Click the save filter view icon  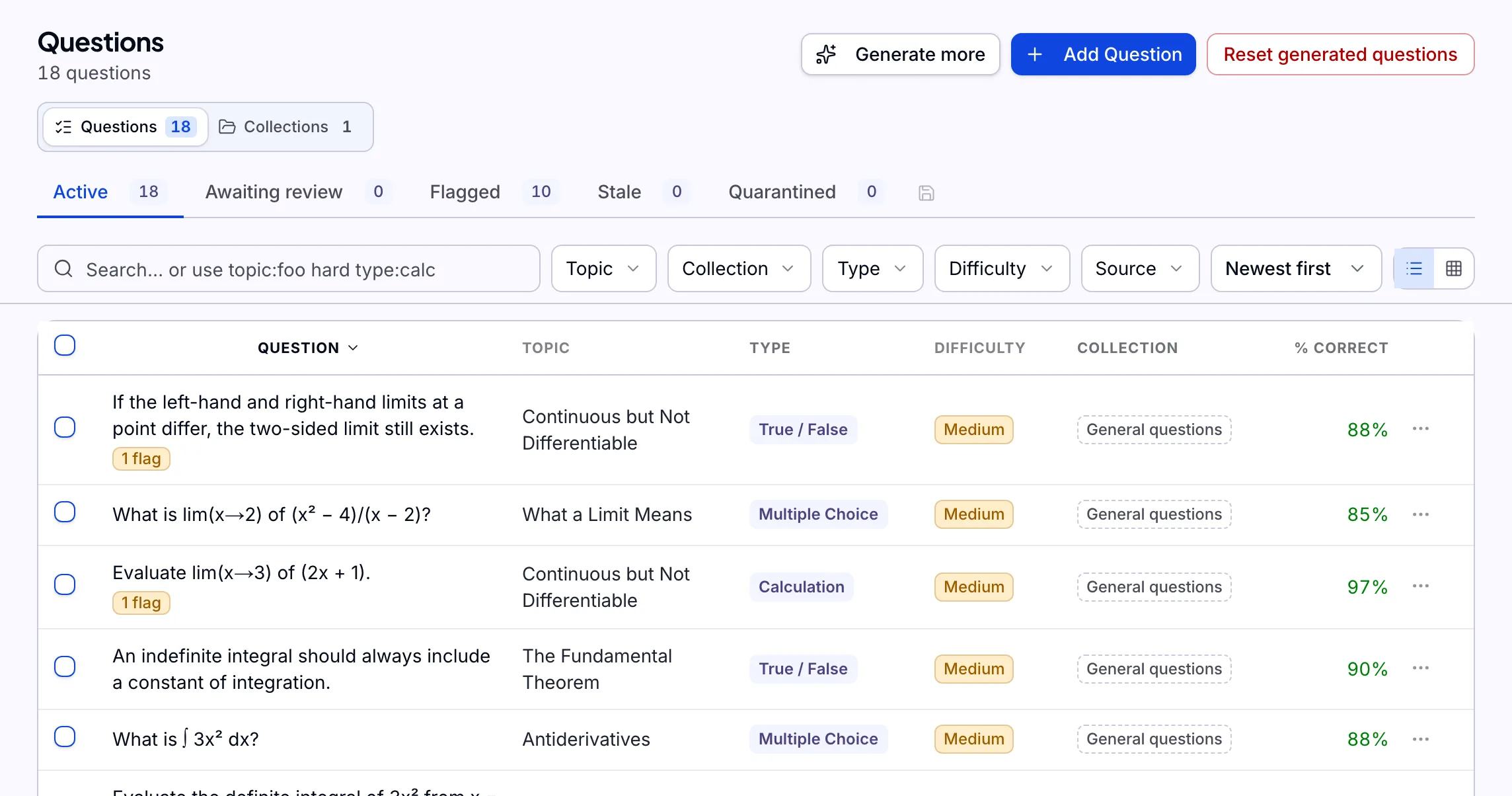tap(926, 193)
